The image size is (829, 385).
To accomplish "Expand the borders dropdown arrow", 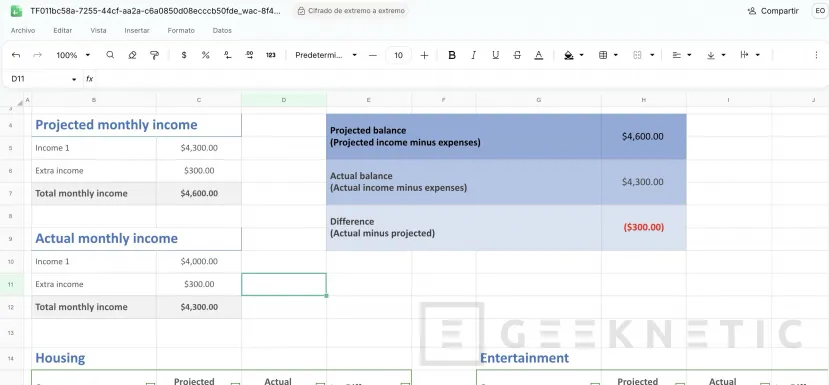I will 616,55.
